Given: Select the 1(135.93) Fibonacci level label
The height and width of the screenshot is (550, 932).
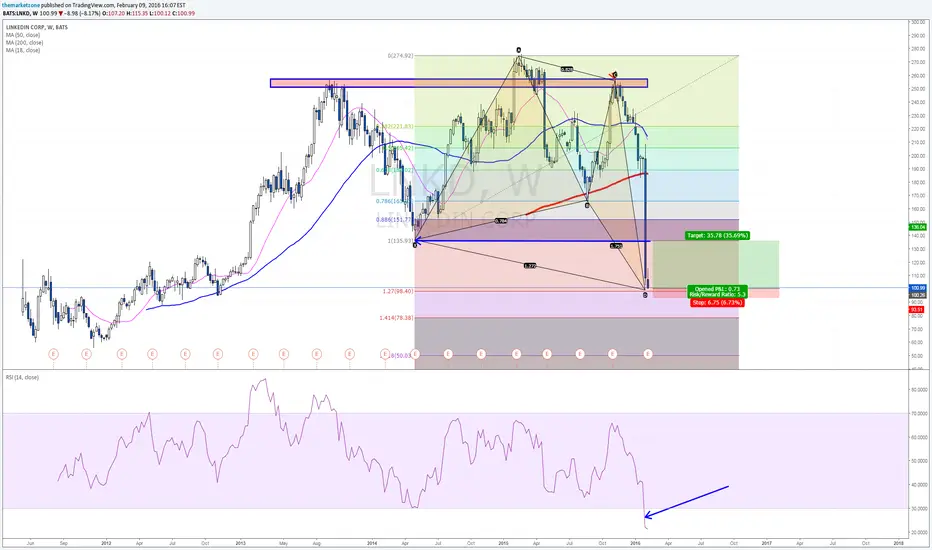Looking at the screenshot, I should coord(401,241).
